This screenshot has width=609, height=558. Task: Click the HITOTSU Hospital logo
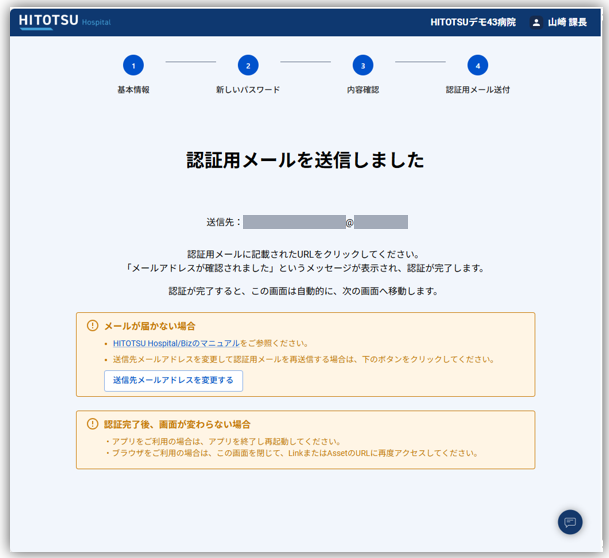65,21
